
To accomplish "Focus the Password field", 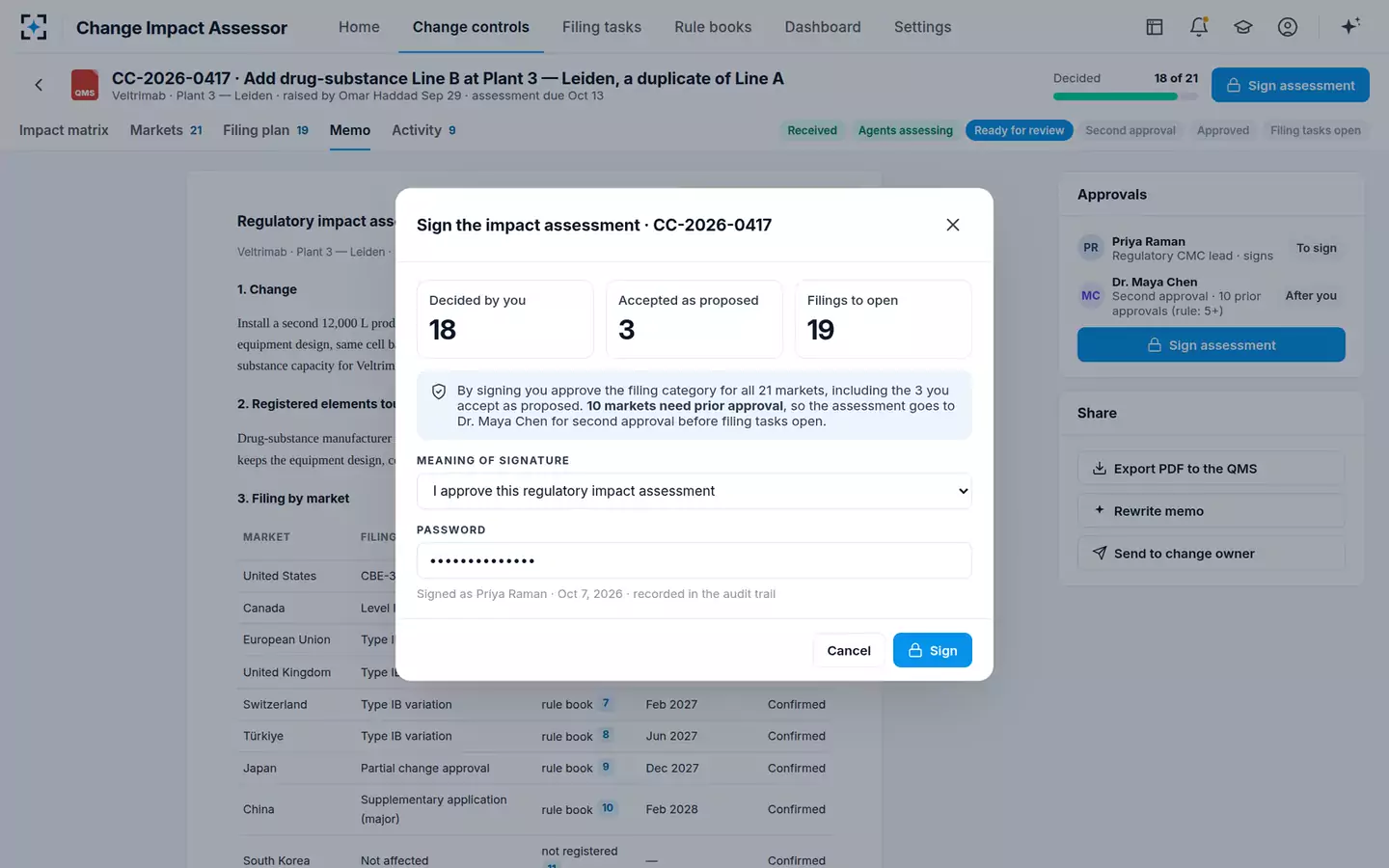I will point(694,560).
